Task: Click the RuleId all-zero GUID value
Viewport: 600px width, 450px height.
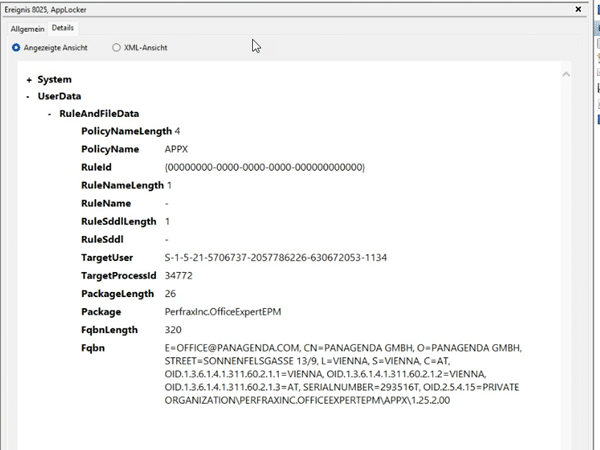Action: click(264, 167)
